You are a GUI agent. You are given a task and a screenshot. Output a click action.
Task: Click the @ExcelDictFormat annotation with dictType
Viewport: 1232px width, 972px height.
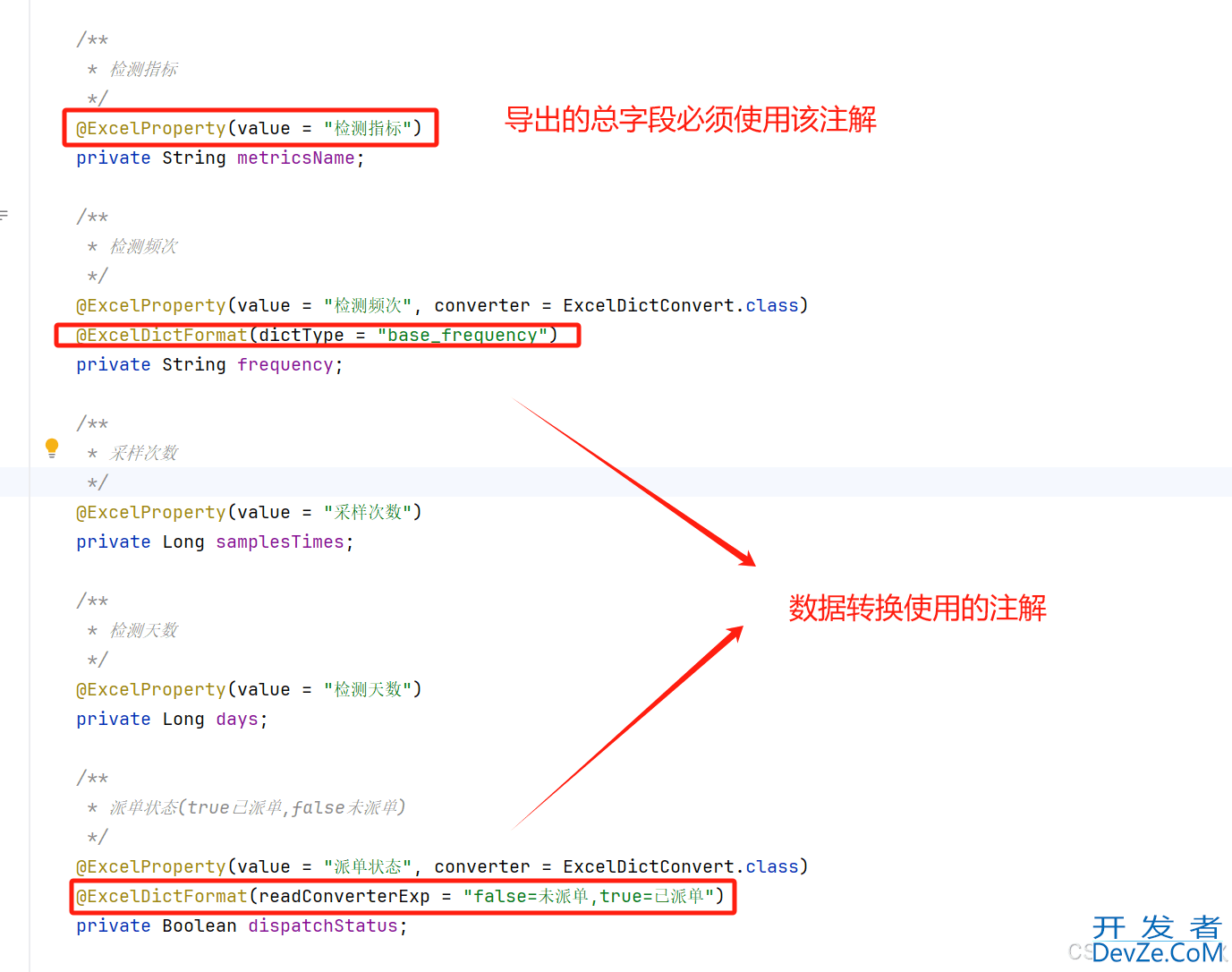317,335
